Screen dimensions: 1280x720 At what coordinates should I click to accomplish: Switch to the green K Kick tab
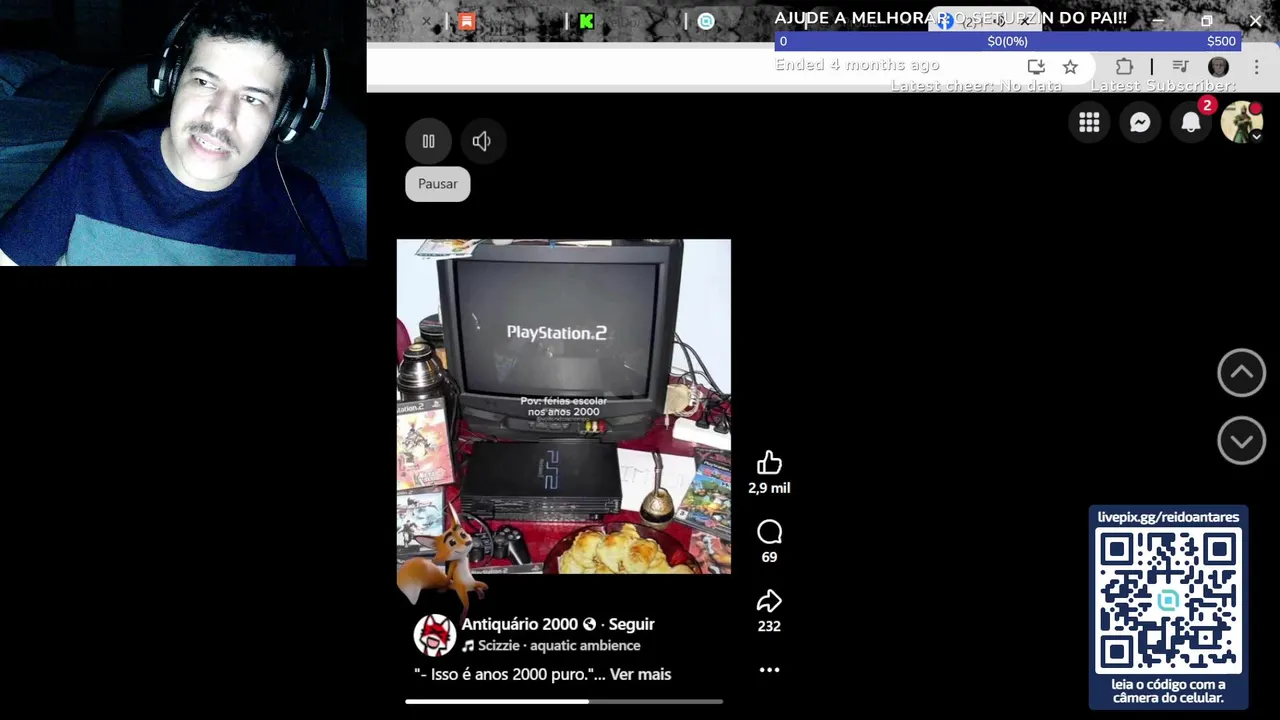587,21
